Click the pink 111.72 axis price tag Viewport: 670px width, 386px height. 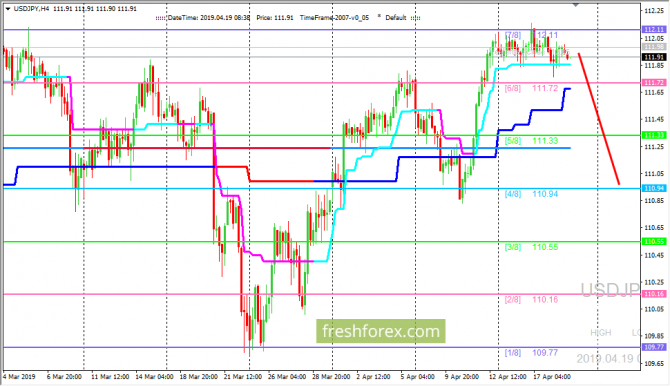coord(654,83)
